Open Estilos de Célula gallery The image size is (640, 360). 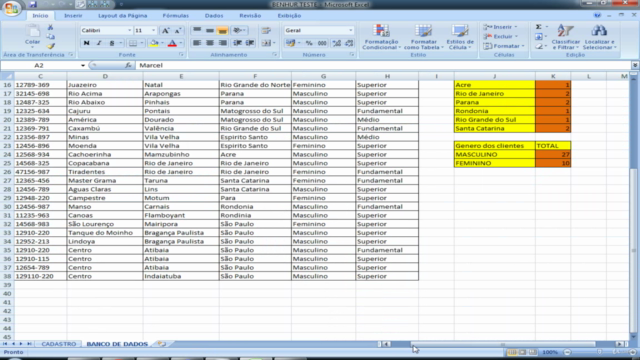pos(460,37)
